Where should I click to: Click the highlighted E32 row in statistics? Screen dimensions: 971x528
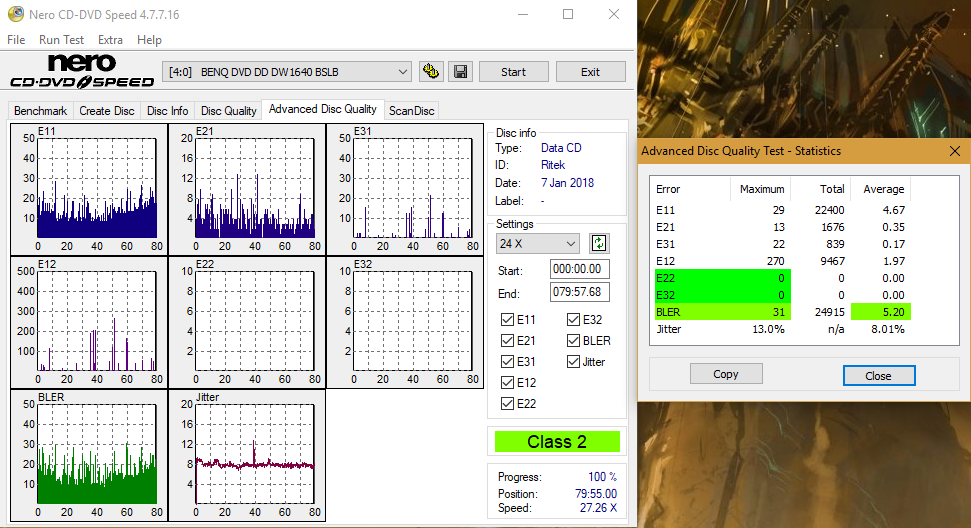723,295
